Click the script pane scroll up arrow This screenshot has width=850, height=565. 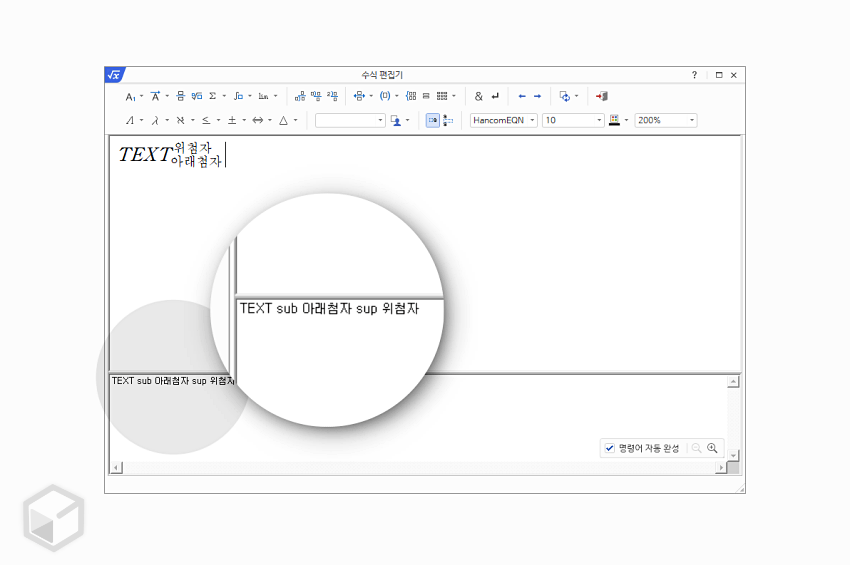point(733,382)
